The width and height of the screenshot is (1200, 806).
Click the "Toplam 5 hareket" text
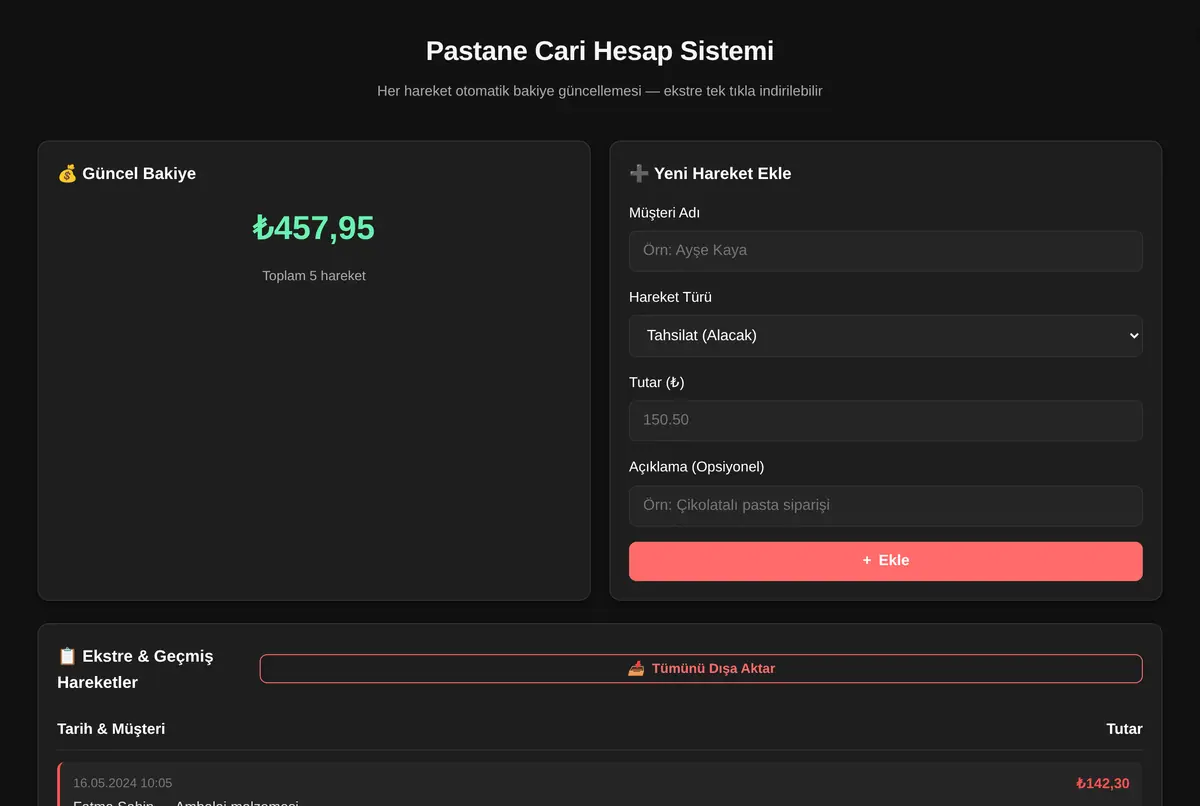(x=314, y=276)
